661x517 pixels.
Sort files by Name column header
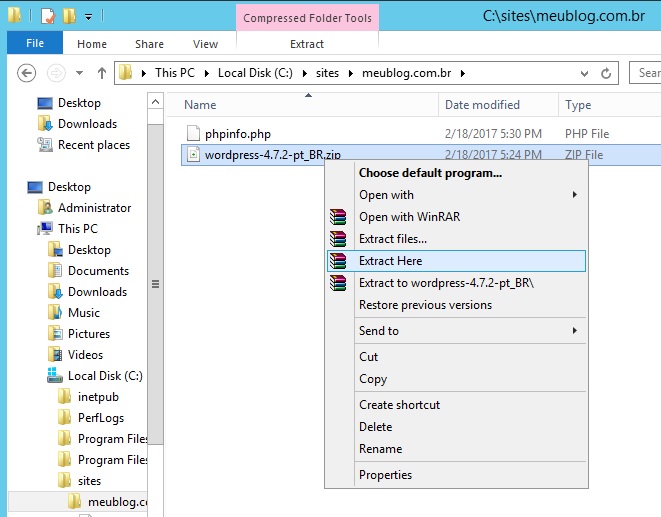(x=303, y=105)
